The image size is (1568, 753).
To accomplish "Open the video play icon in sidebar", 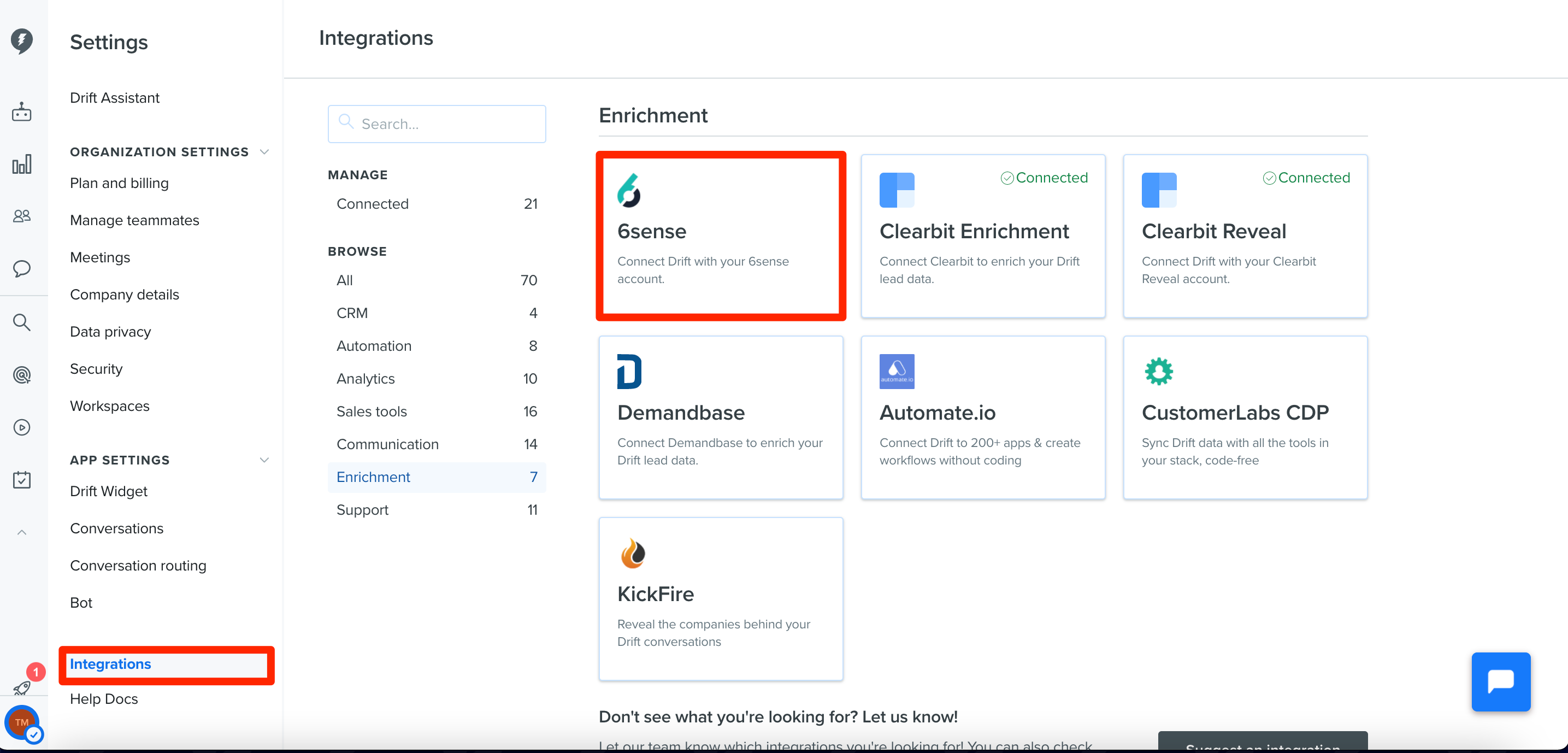I will pos(22,427).
